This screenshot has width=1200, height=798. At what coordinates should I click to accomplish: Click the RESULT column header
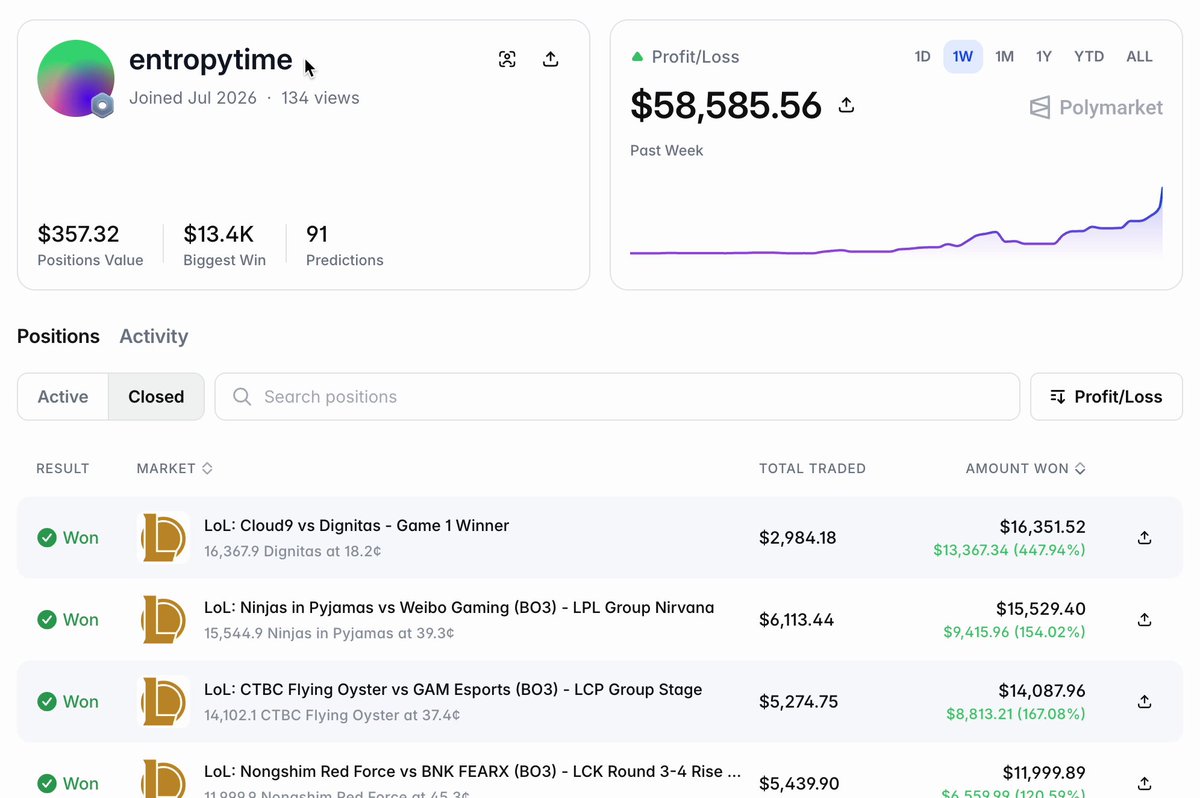pos(63,468)
